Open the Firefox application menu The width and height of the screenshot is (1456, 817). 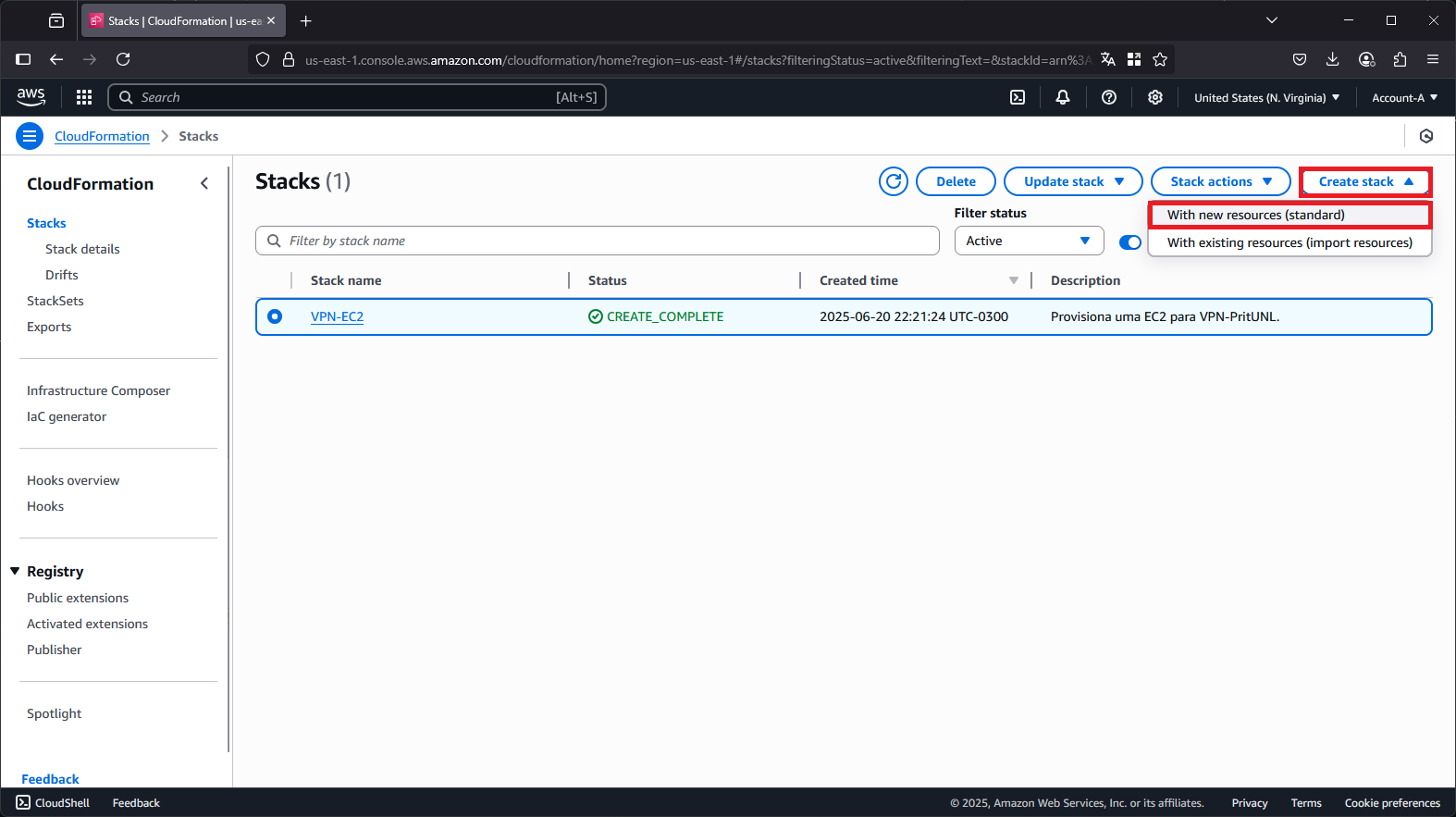(1433, 59)
